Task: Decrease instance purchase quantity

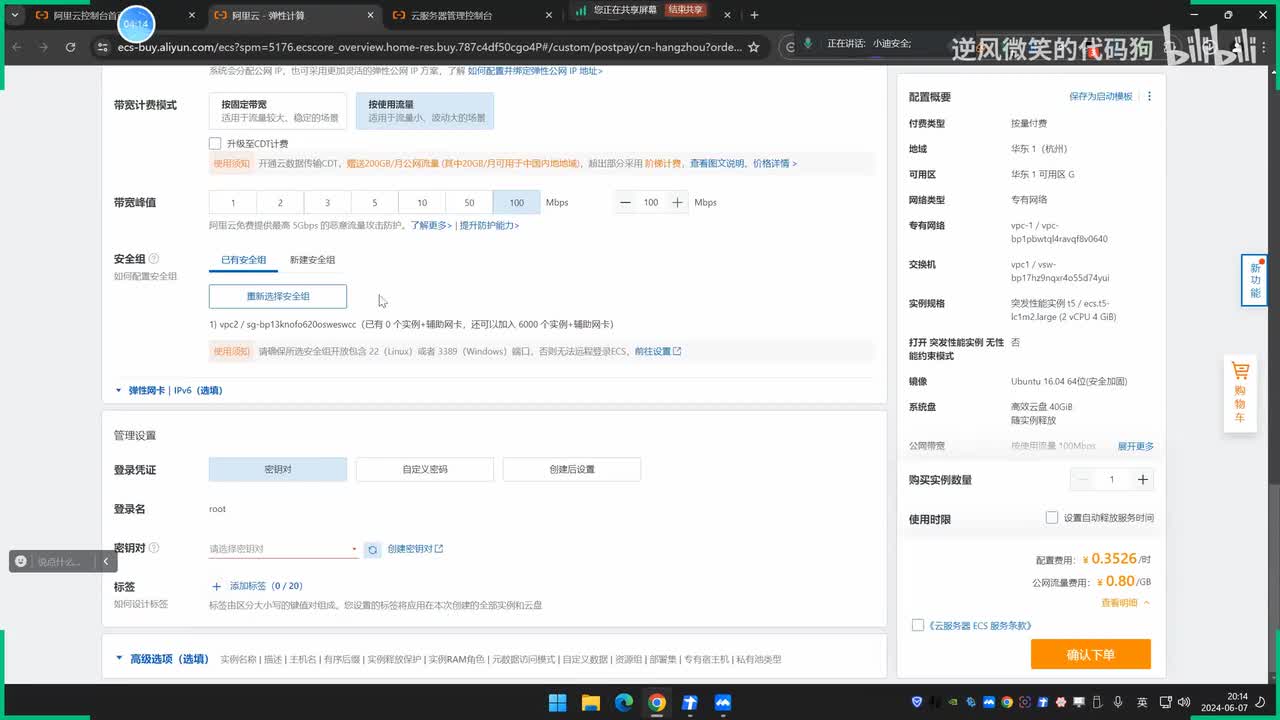Action: point(1082,479)
